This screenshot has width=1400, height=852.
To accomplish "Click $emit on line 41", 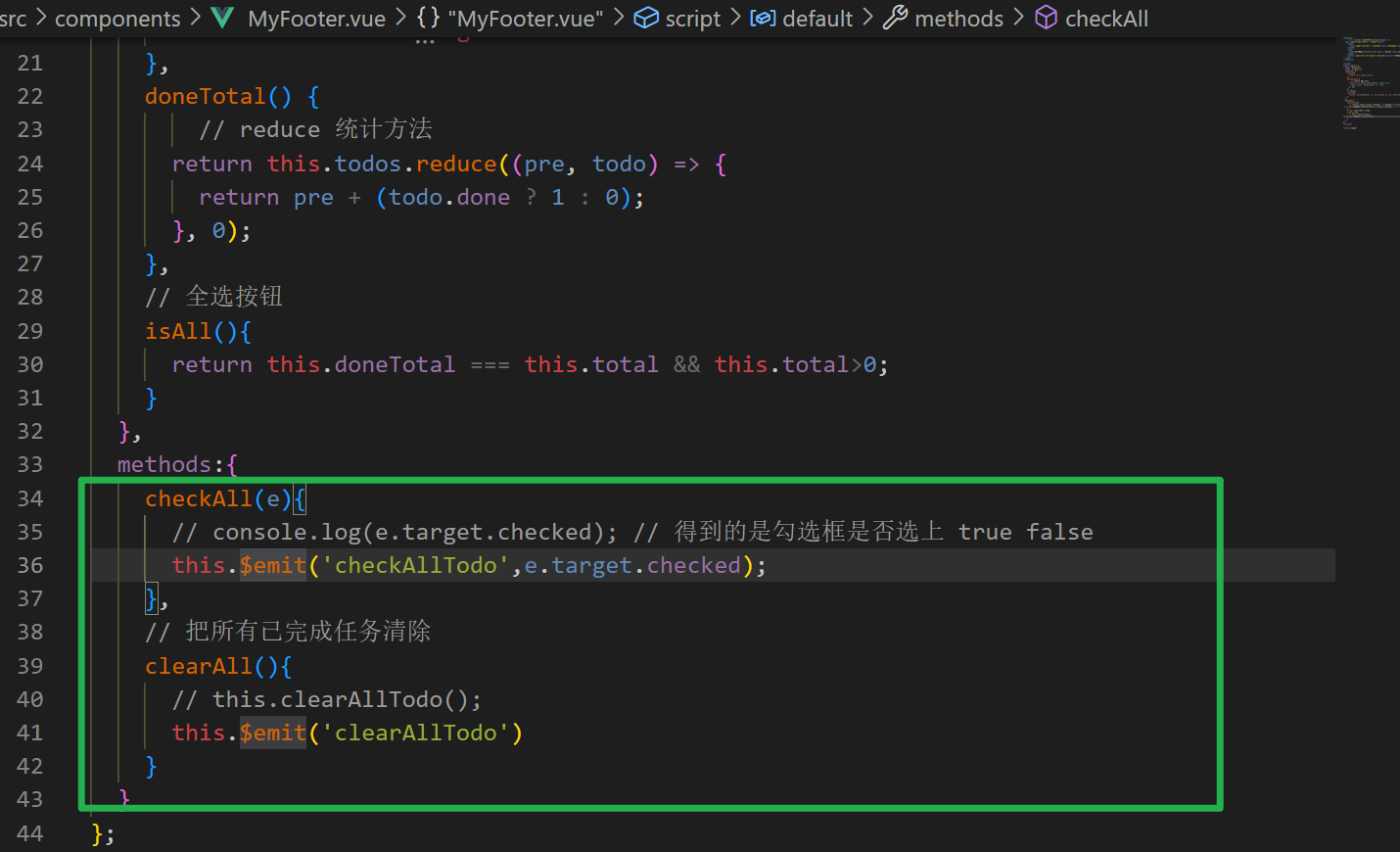I will click(x=273, y=733).
